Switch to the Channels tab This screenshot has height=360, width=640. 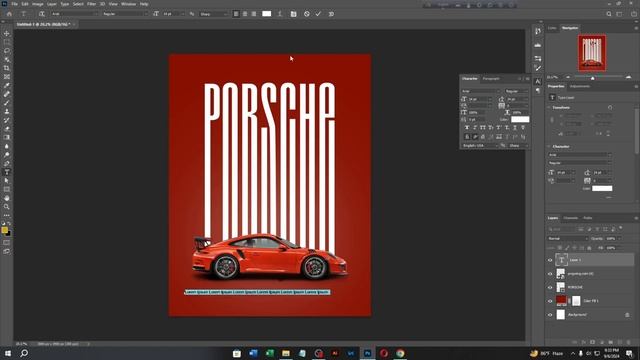coord(571,218)
